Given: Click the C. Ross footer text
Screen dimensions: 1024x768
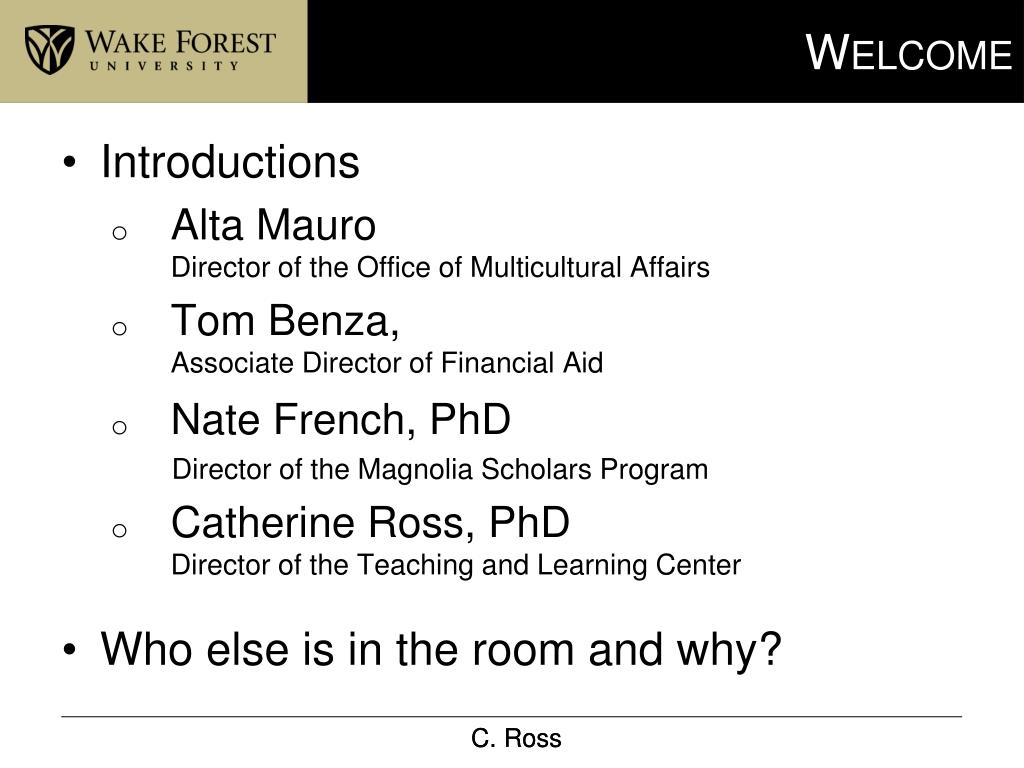Looking at the screenshot, I should click(x=516, y=739).
